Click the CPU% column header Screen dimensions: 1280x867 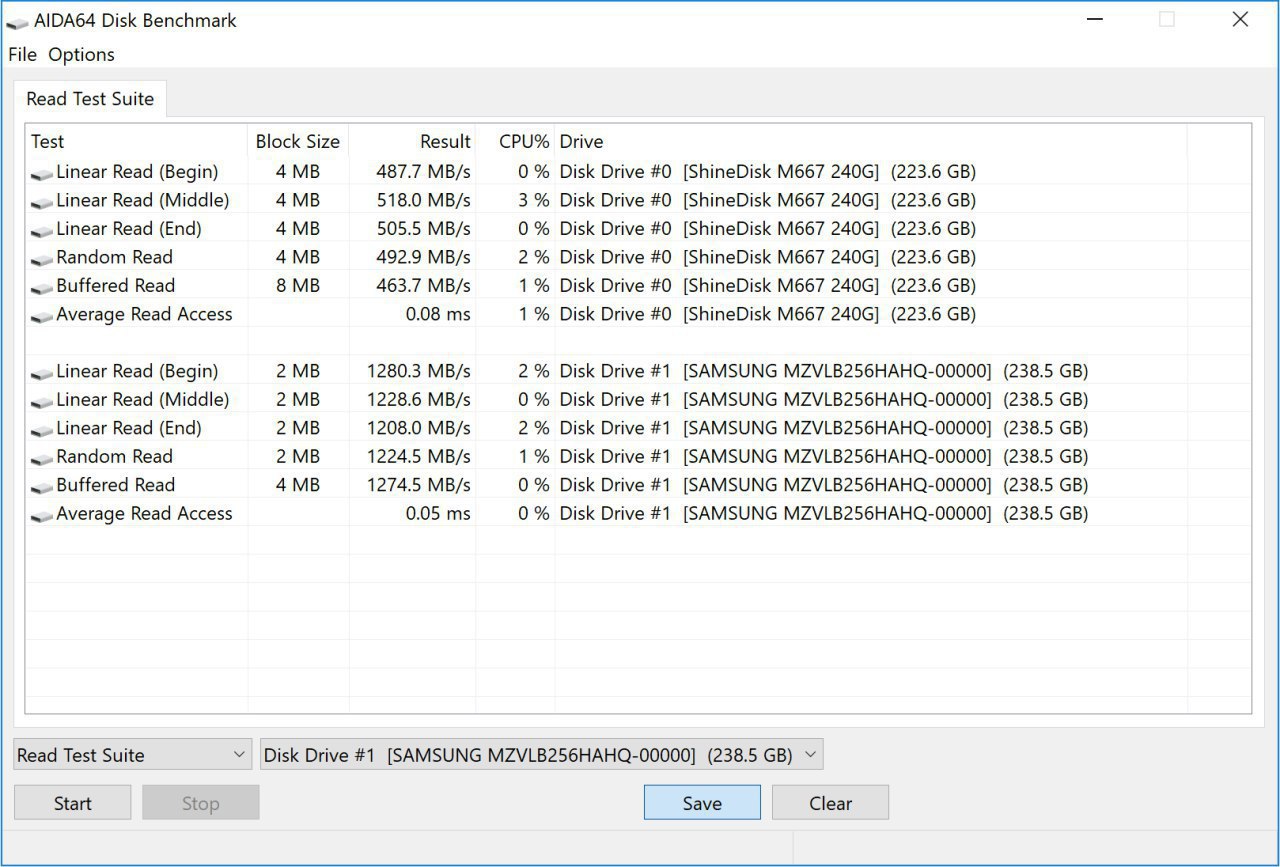pyautogui.click(x=515, y=141)
